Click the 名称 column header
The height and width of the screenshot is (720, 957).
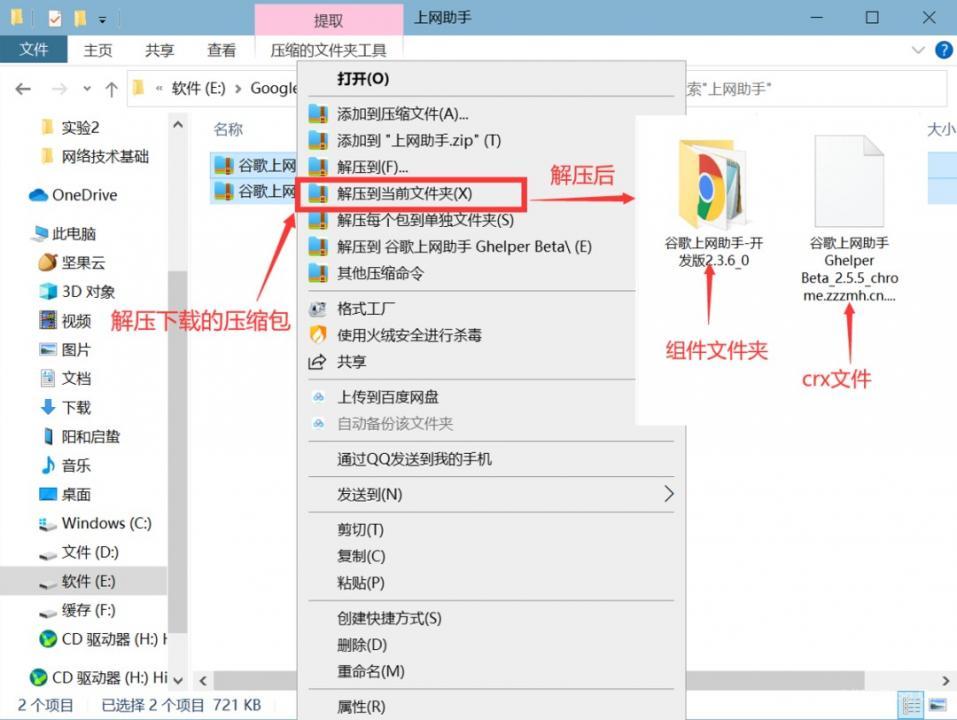click(228, 129)
